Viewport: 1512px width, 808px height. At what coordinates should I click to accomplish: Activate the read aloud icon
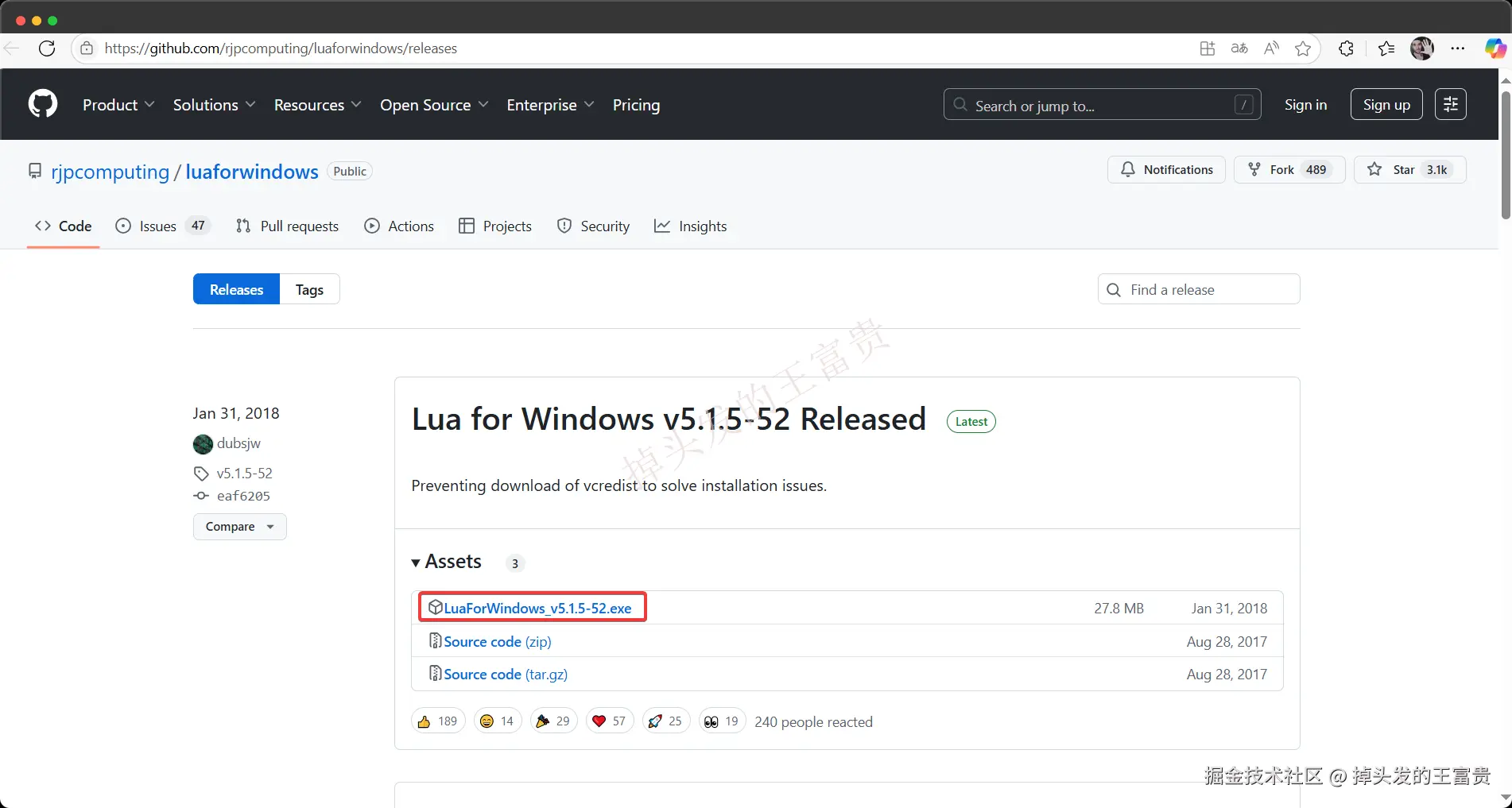click(x=1271, y=48)
